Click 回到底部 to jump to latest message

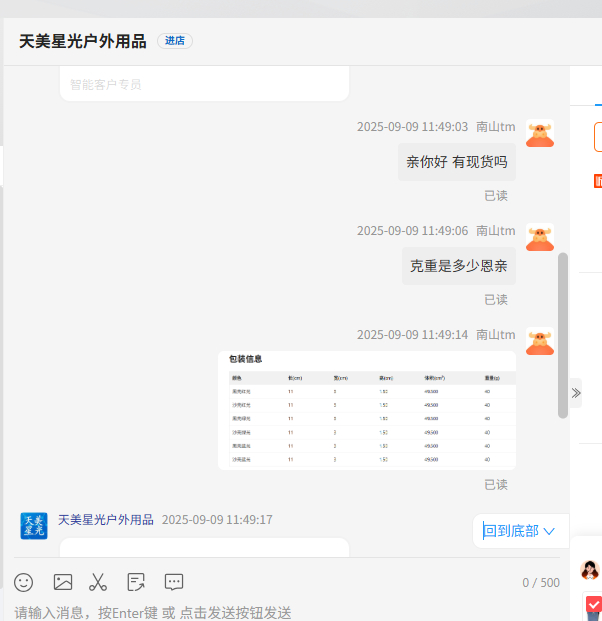coord(519,531)
